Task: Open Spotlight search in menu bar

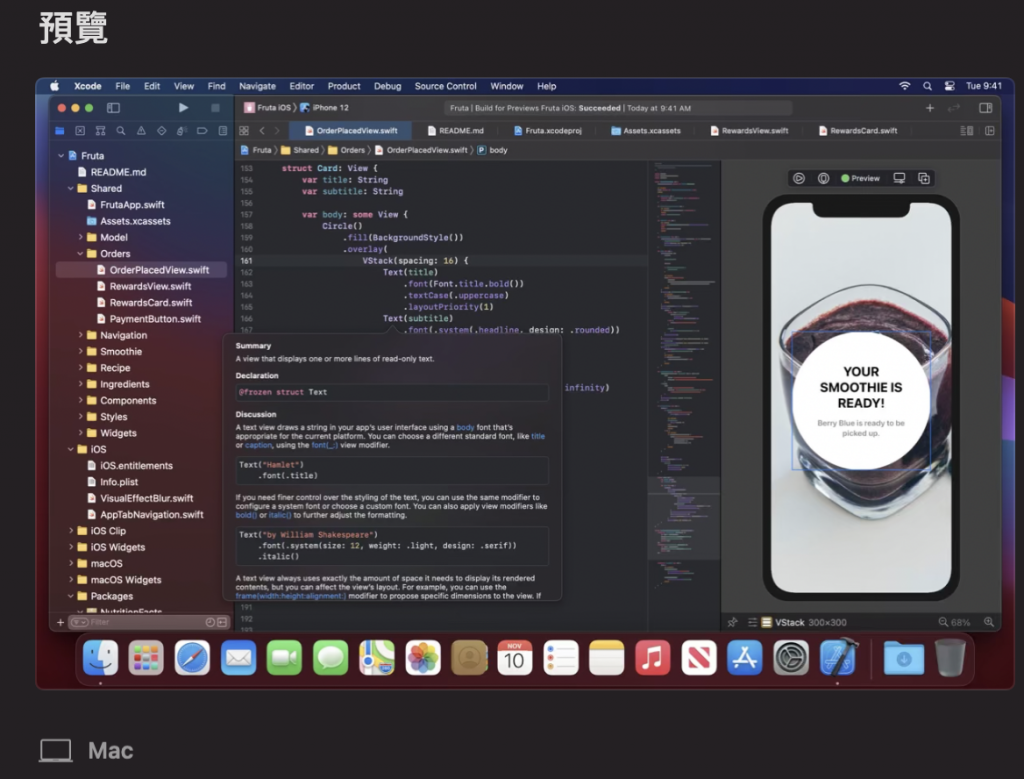Action: click(927, 86)
